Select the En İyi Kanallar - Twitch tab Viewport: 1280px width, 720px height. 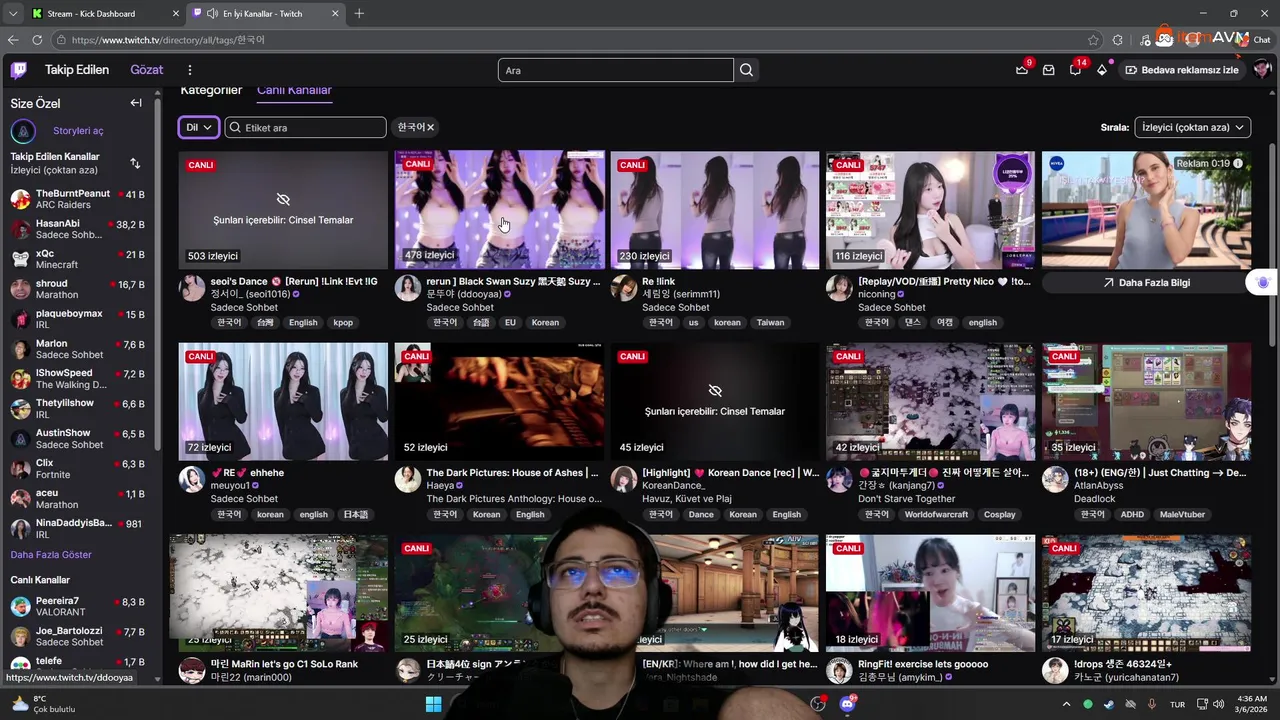[x=264, y=14]
